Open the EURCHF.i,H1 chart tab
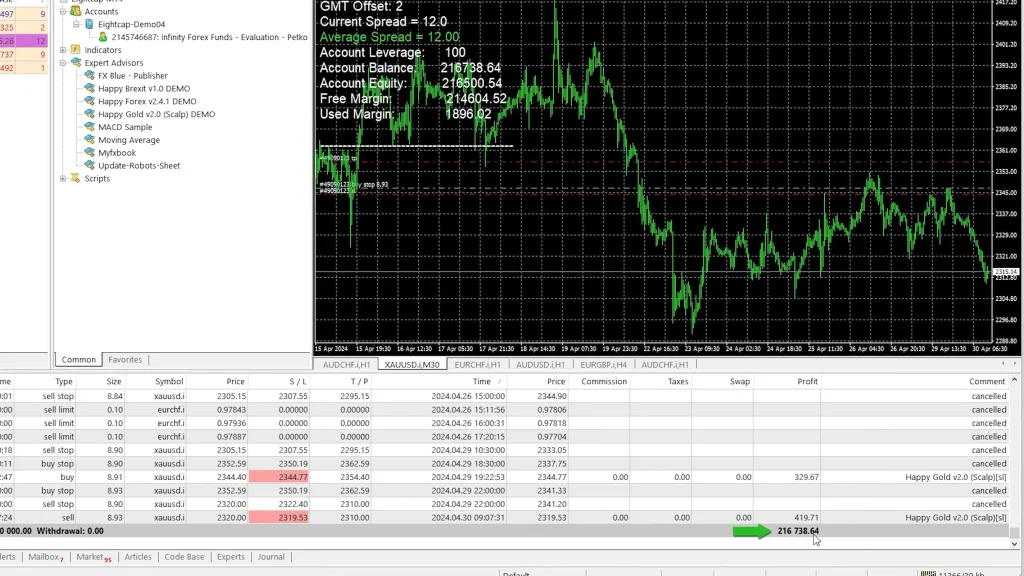Viewport: 1024px width, 576px height. [476, 365]
